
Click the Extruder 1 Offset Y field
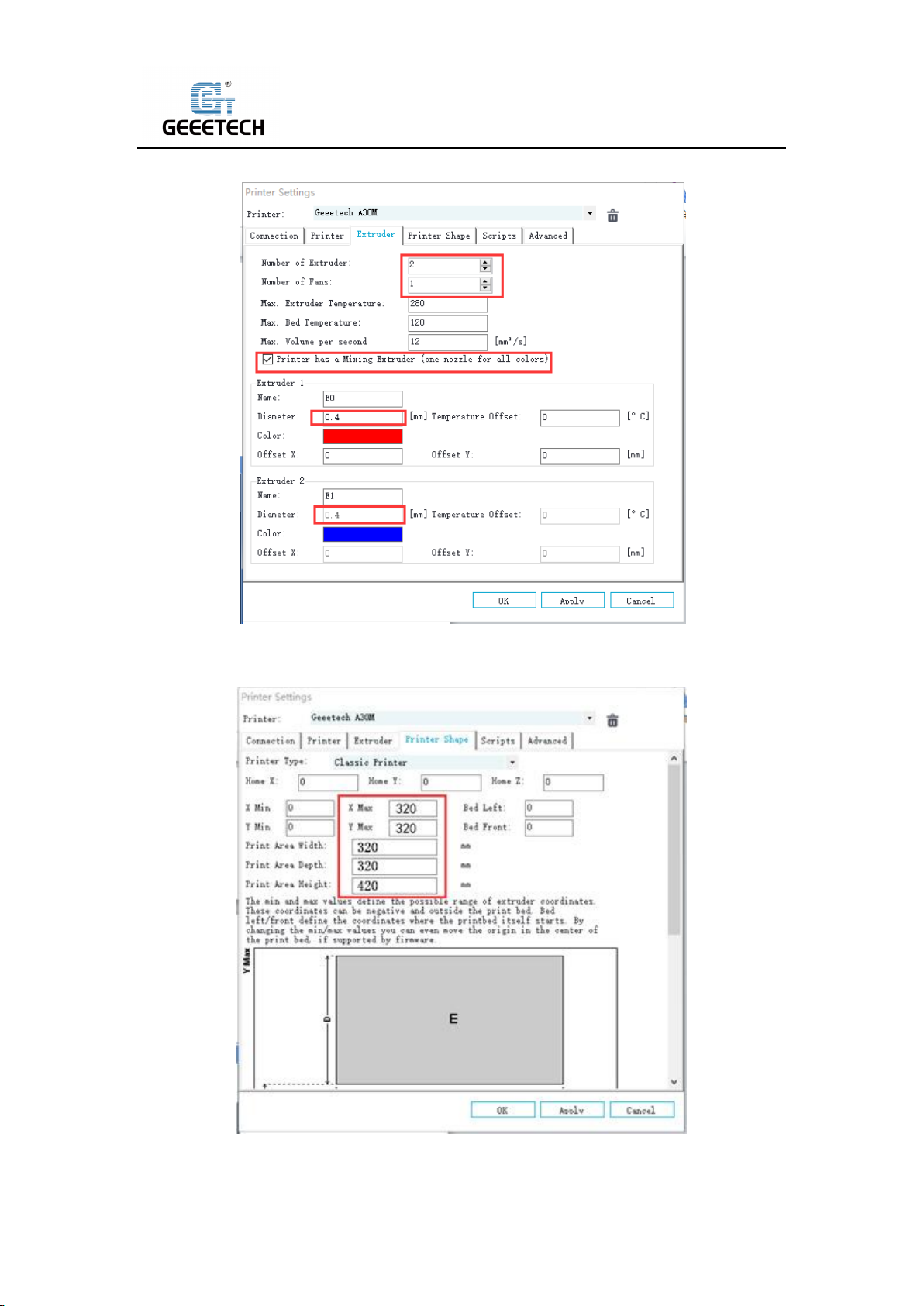point(580,456)
